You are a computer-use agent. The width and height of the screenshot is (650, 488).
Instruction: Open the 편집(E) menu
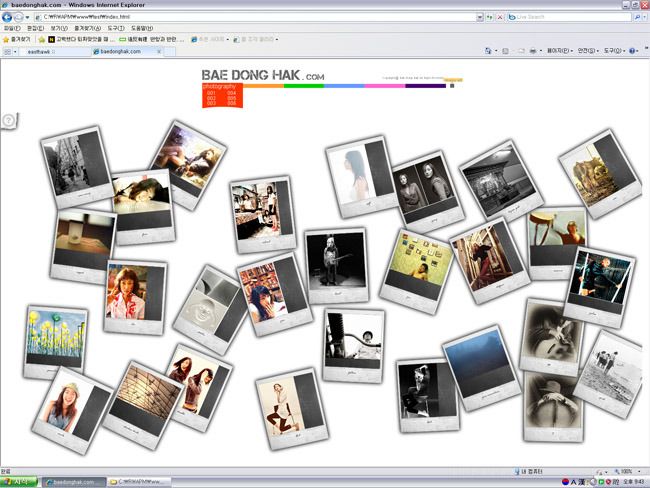click(35, 28)
